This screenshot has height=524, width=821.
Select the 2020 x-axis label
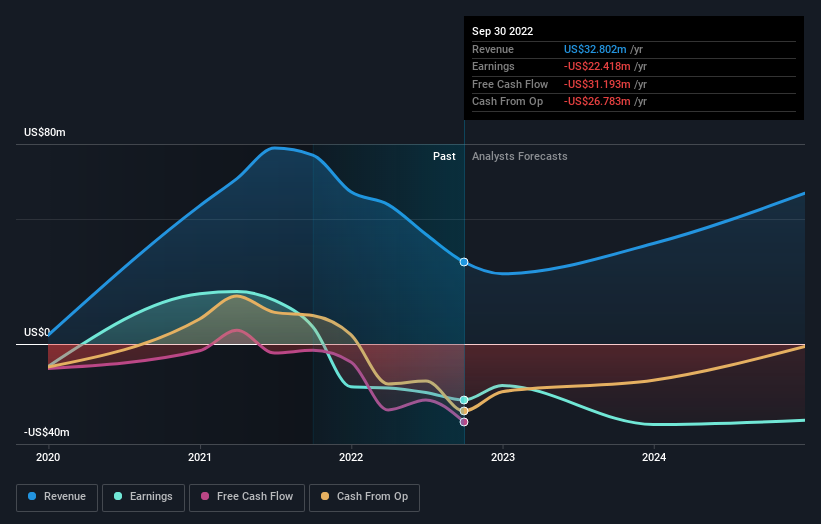tap(48, 458)
